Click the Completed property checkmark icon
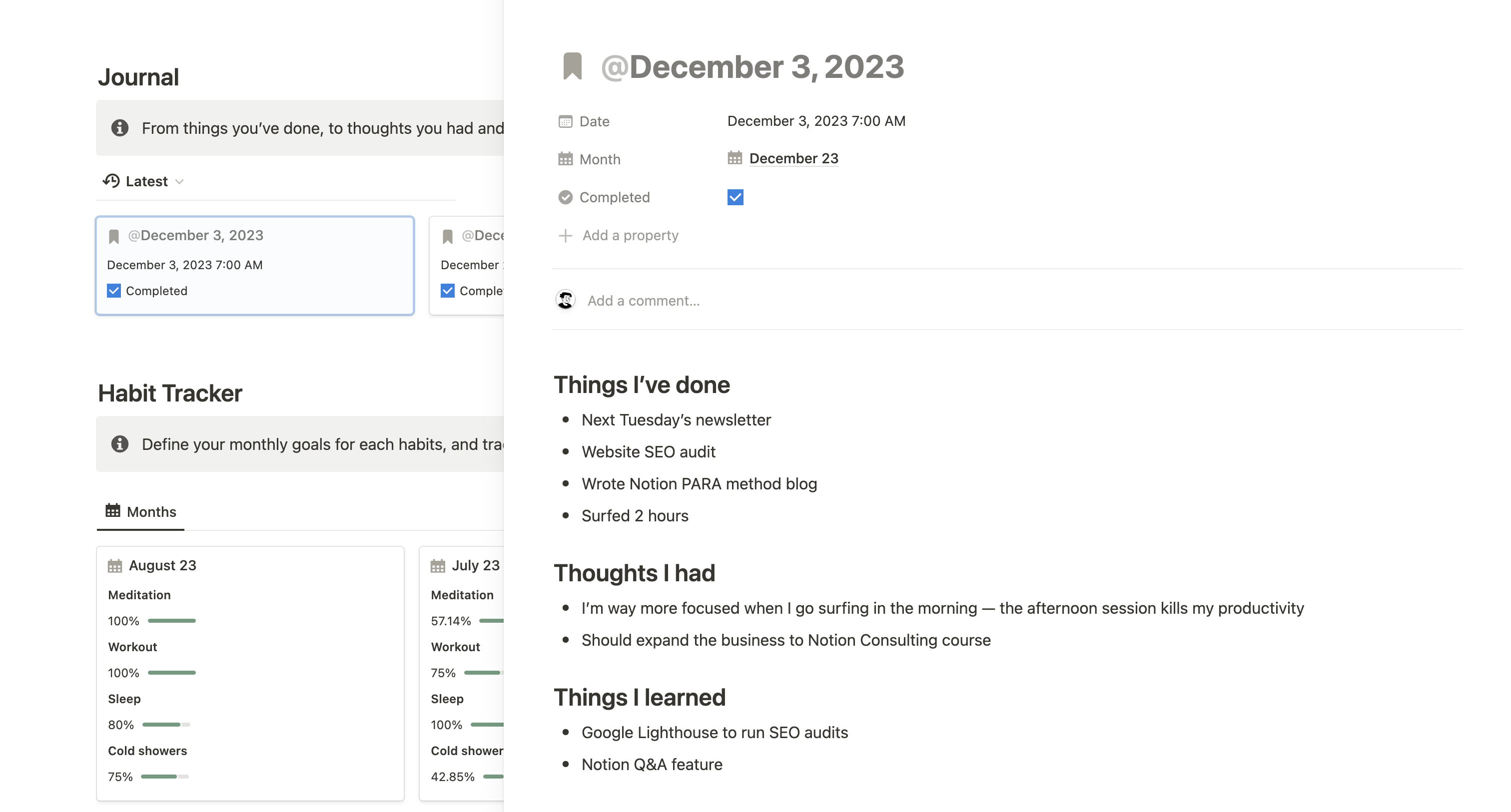Viewport: 1511px width, 812px height. (x=565, y=198)
